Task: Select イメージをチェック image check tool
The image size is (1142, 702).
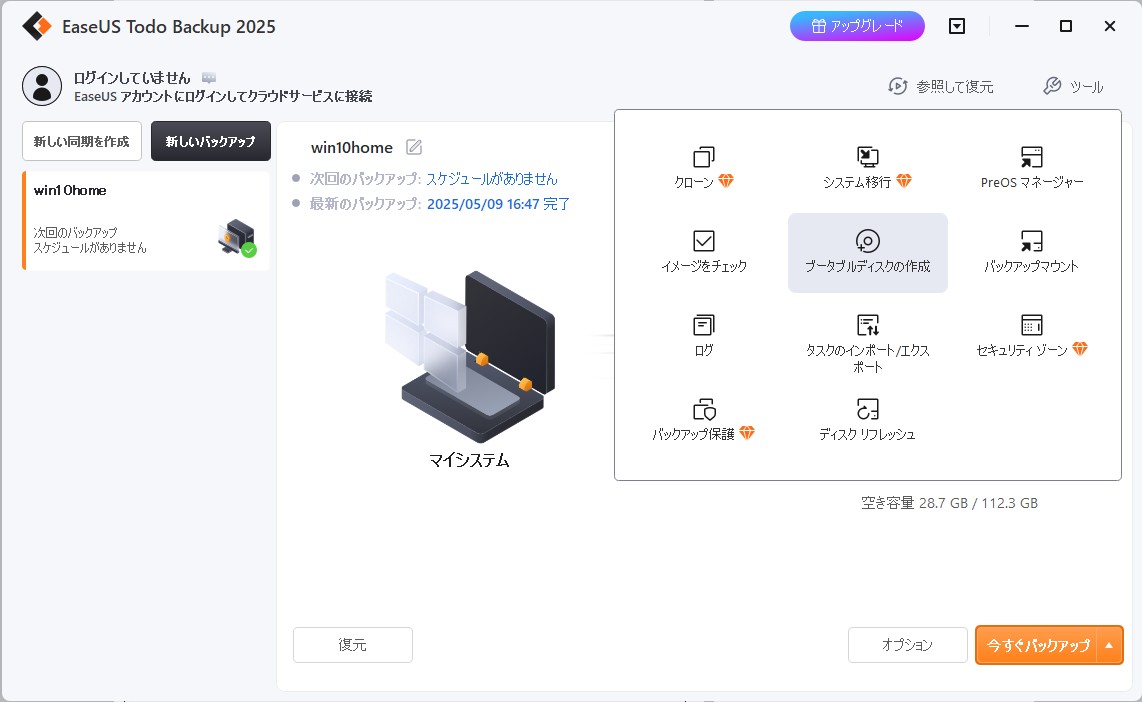Action: pyautogui.click(x=704, y=252)
